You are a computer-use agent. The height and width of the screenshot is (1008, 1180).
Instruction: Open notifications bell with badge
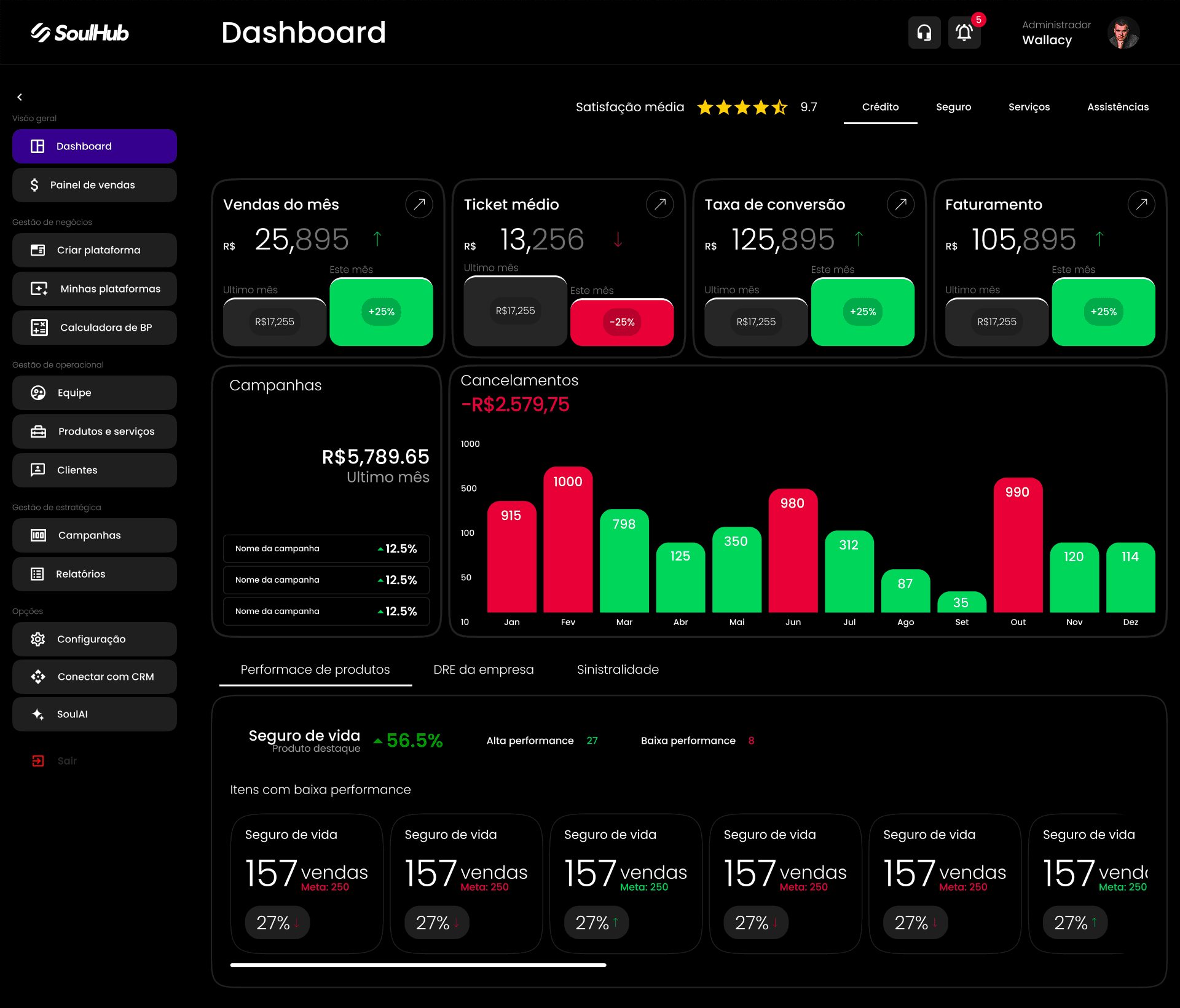click(x=964, y=33)
